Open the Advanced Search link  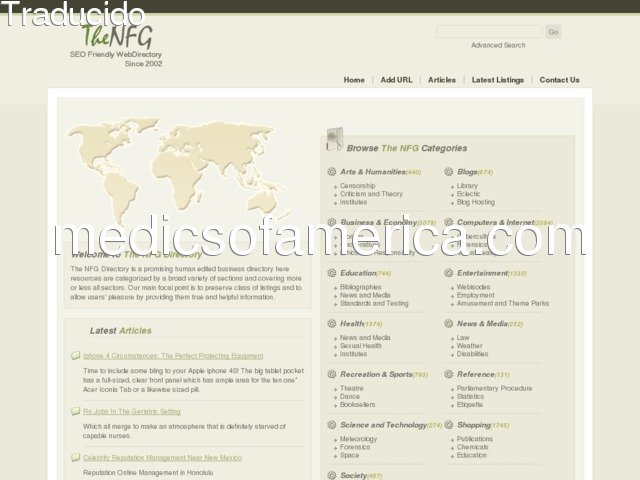click(x=498, y=45)
